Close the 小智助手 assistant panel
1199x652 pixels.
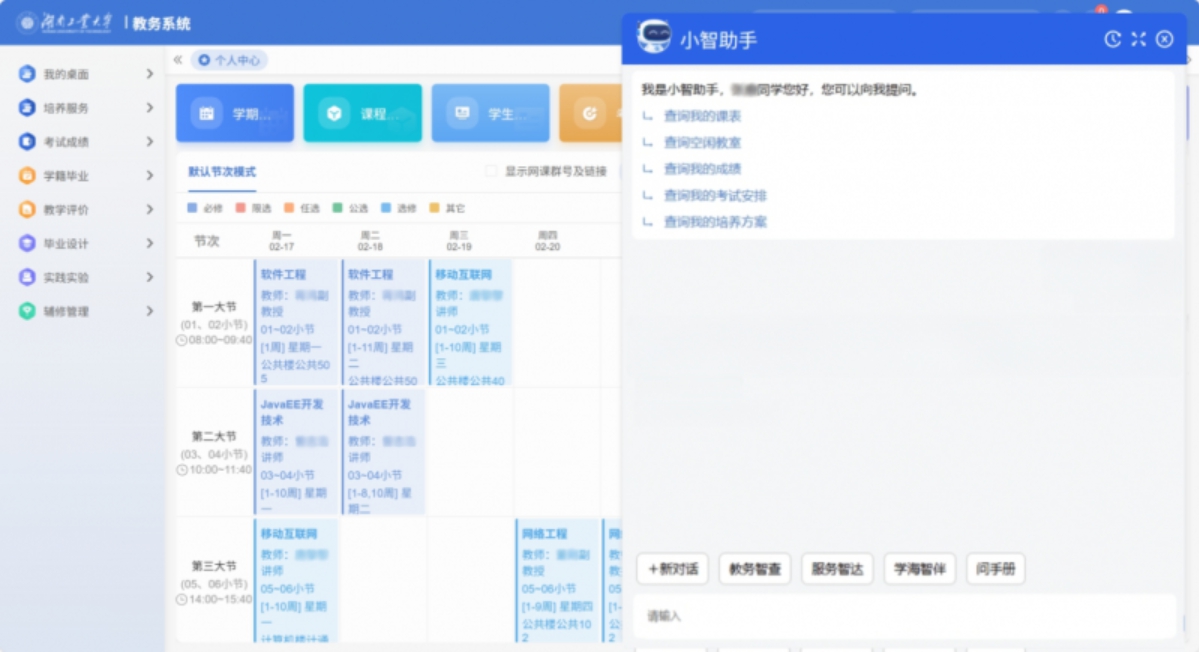(1164, 39)
